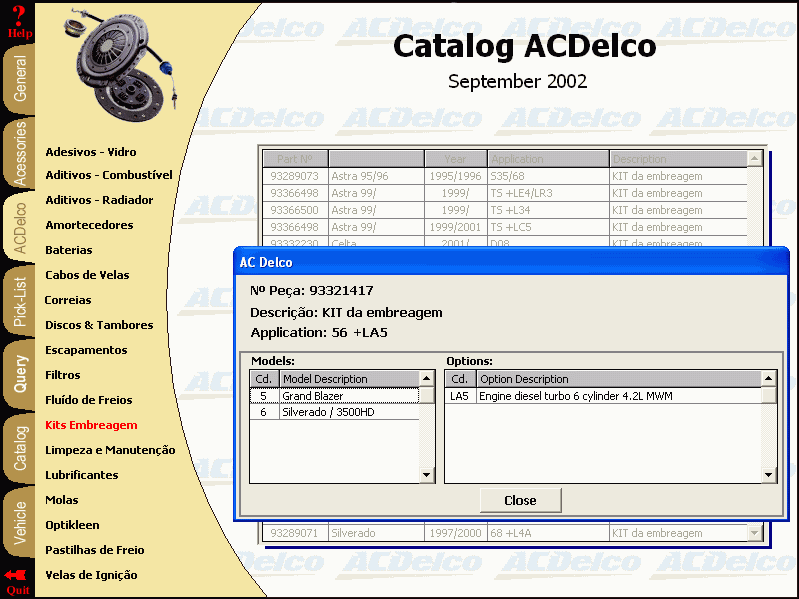Click Models list scroll up arrow
The height and width of the screenshot is (599, 799).
tap(427, 378)
